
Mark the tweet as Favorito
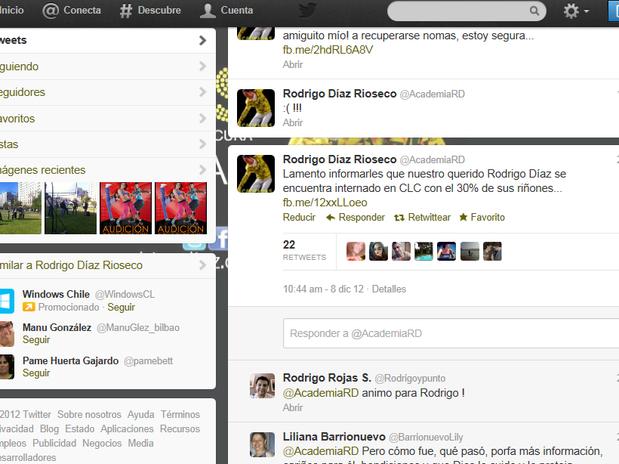pyautogui.click(x=482, y=218)
